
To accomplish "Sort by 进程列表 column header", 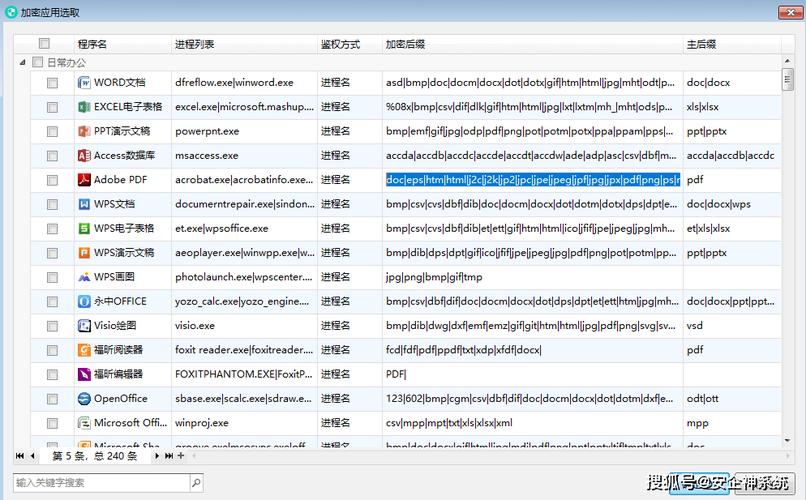I will pyautogui.click(x=244, y=44).
